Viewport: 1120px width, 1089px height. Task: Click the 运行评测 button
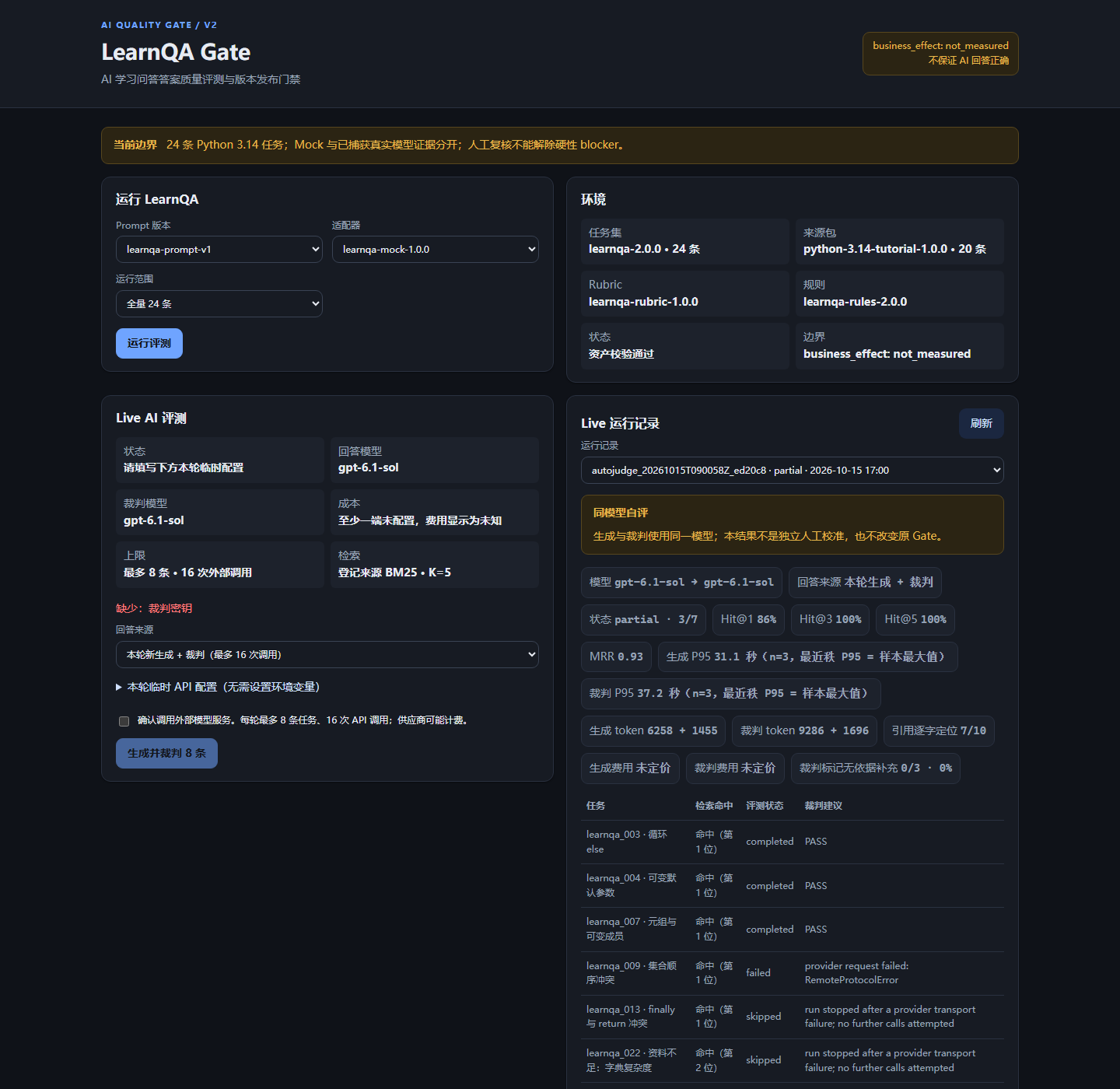pyautogui.click(x=149, y=343)
